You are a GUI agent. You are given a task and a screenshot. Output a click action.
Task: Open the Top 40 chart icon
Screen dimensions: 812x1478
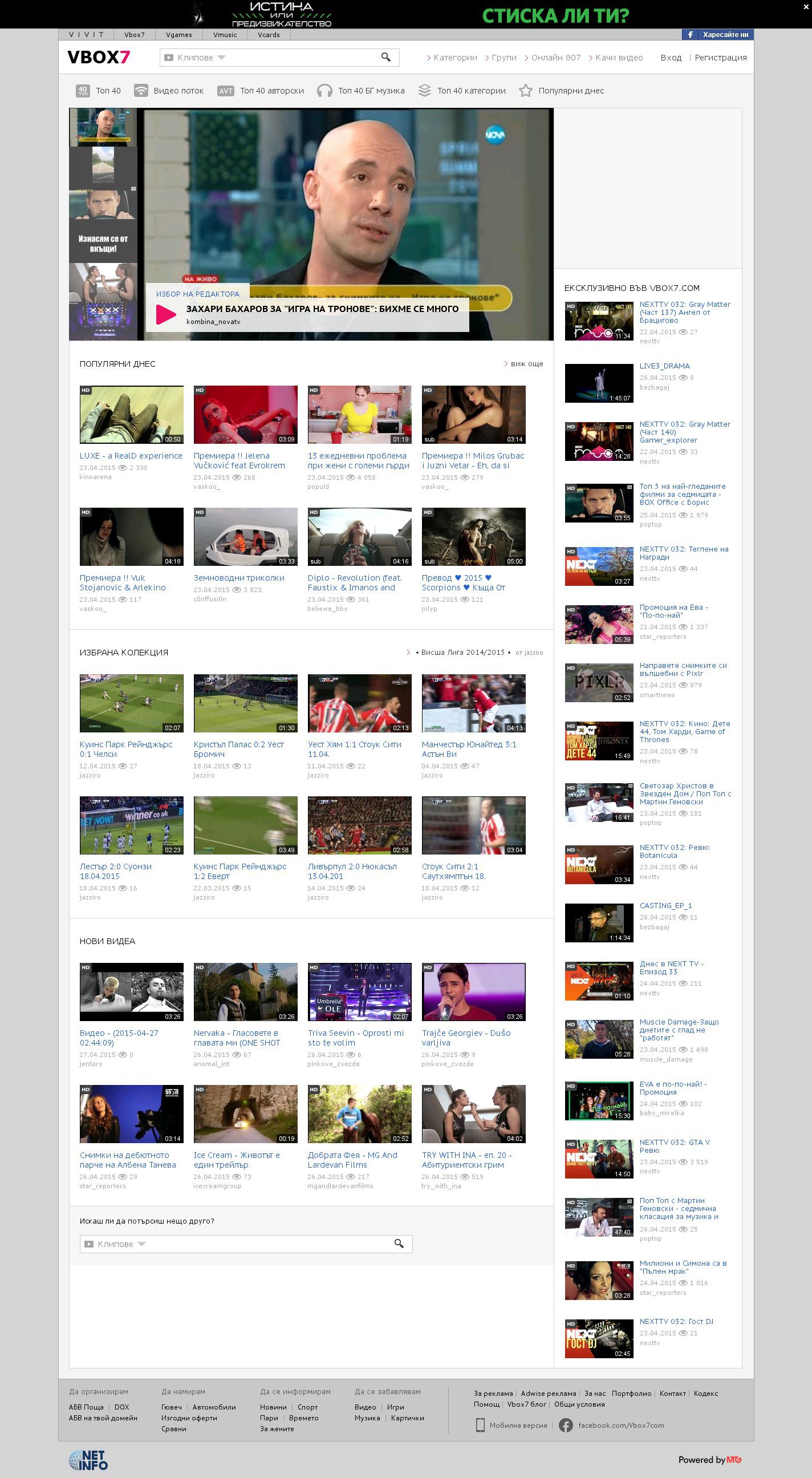click(83, 91)
